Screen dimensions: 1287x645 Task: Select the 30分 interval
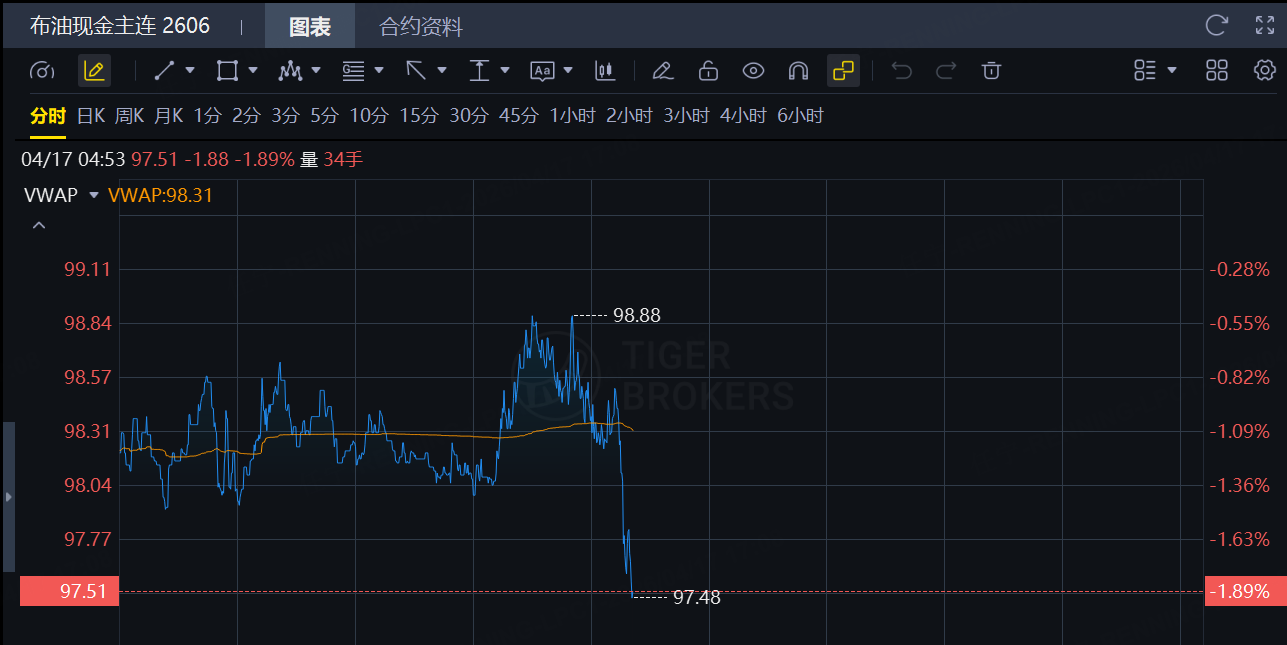(x=469, y=116)
